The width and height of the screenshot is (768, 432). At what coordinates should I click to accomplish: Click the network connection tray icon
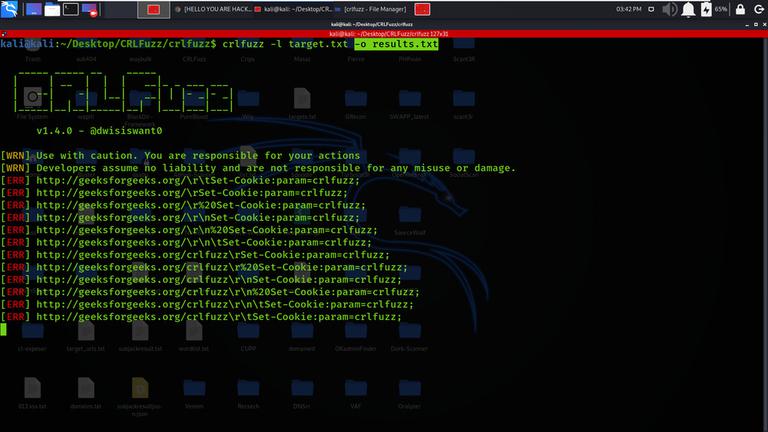pos(651,9)
